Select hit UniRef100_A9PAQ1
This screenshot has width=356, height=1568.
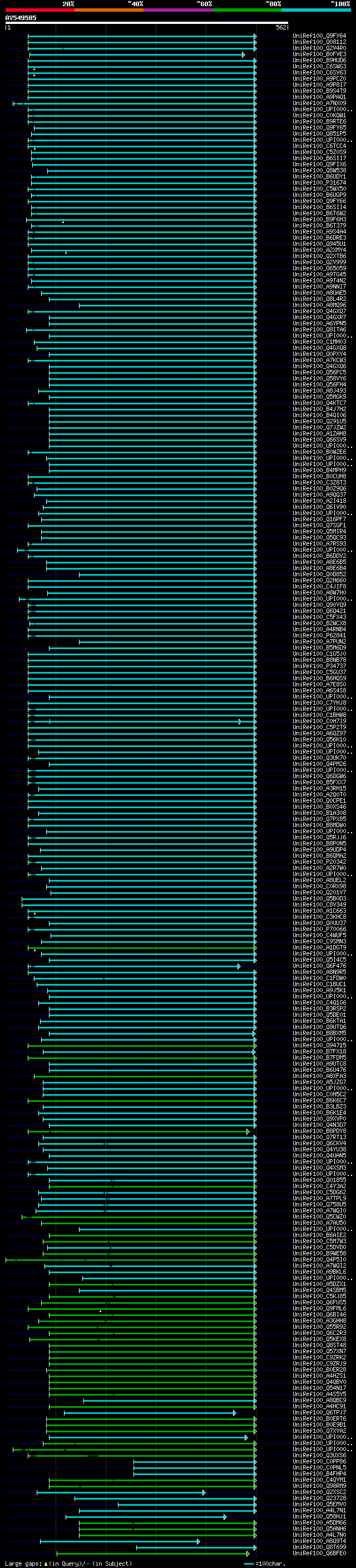tap(319, 97)
